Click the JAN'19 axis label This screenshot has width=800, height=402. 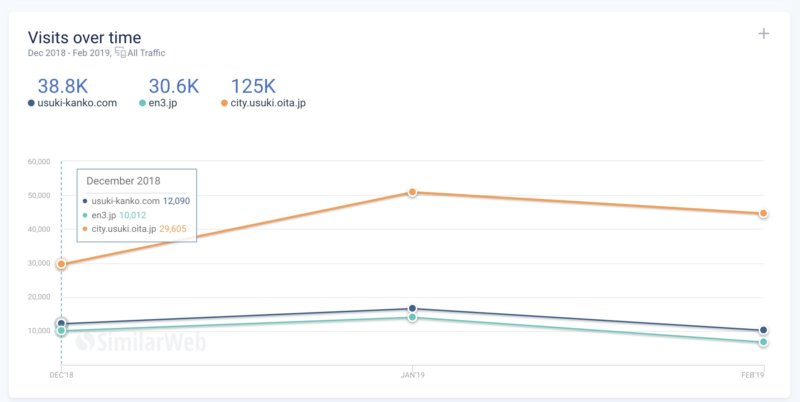(412, 374)
